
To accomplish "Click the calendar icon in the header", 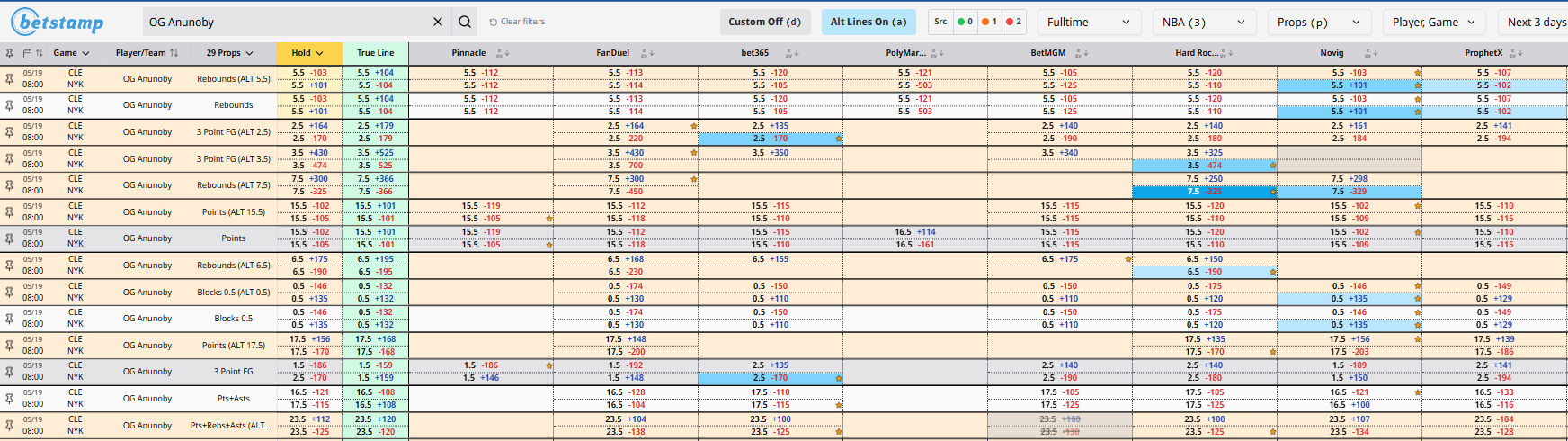I will (x=27, y=53).
